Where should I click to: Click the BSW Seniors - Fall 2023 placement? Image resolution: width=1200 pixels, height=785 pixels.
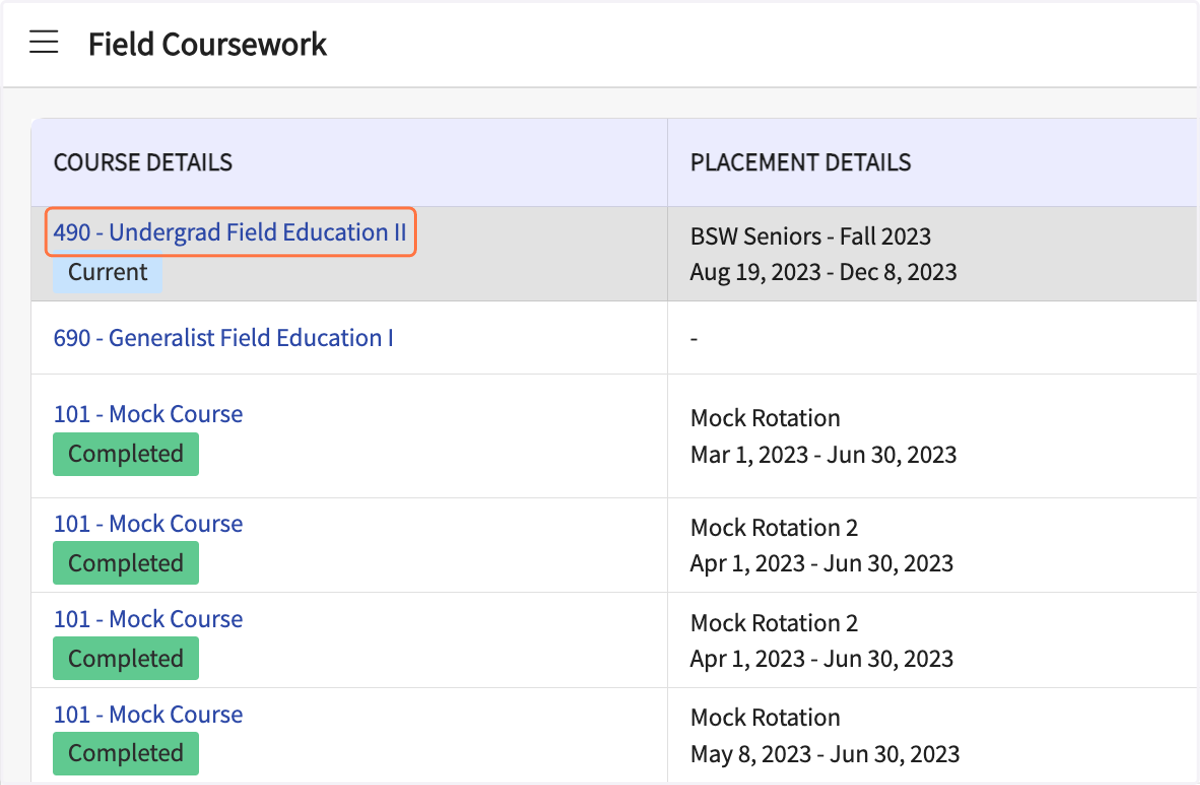click(x=810, y=237)
